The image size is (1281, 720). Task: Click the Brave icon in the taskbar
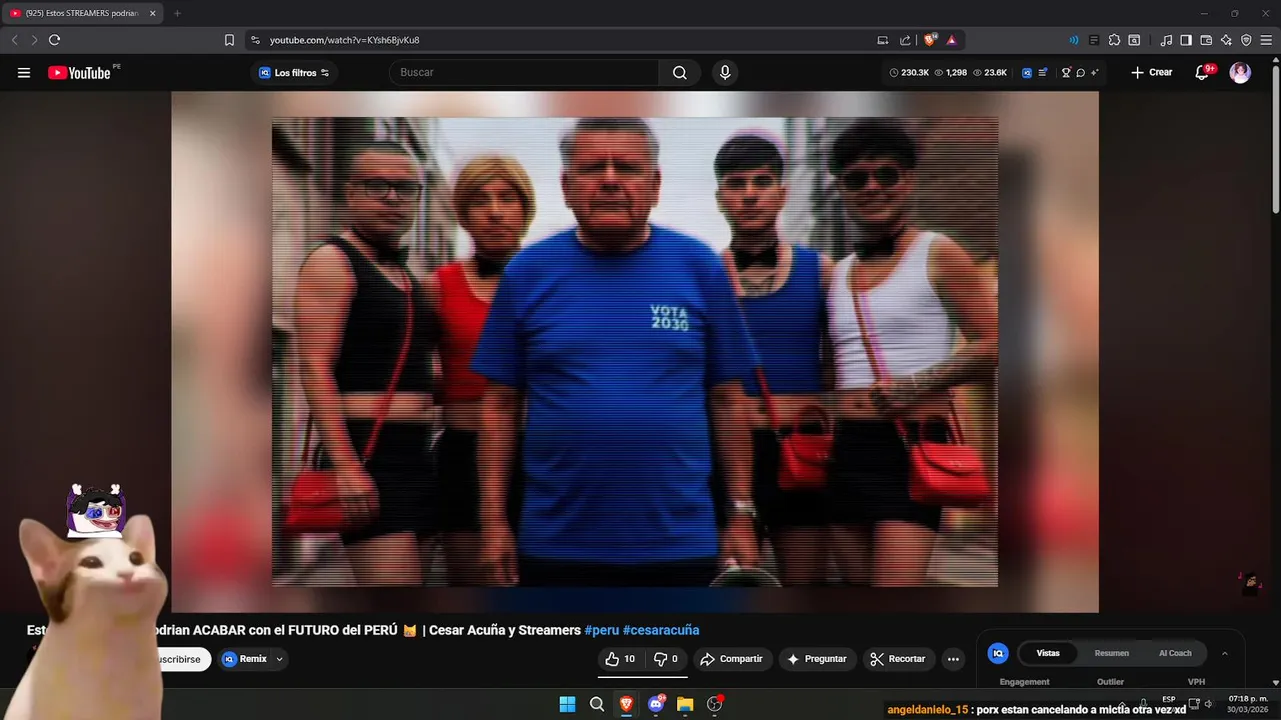tap(626, 704)
